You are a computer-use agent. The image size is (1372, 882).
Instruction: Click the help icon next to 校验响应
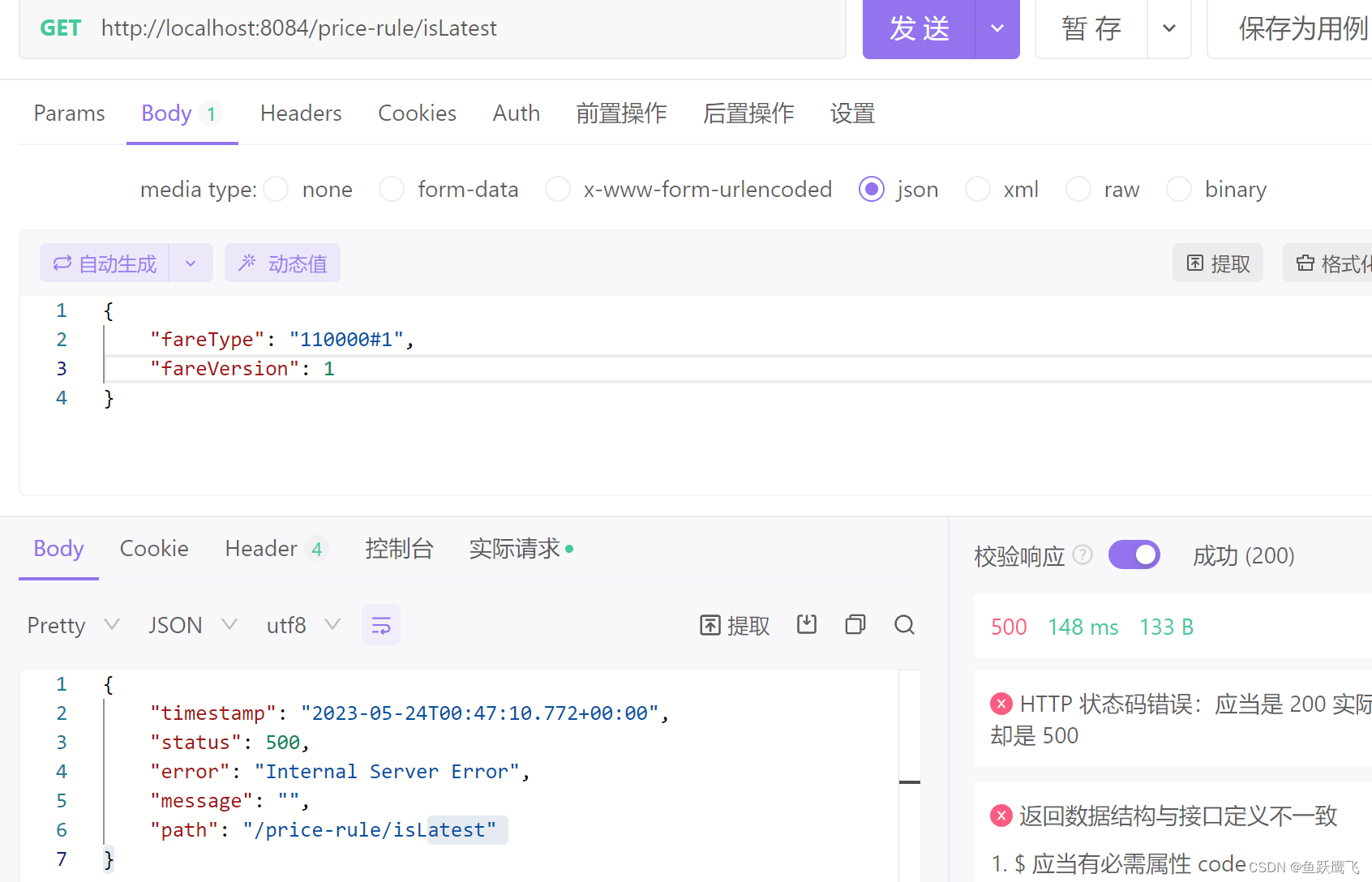tap(1082, 554)
